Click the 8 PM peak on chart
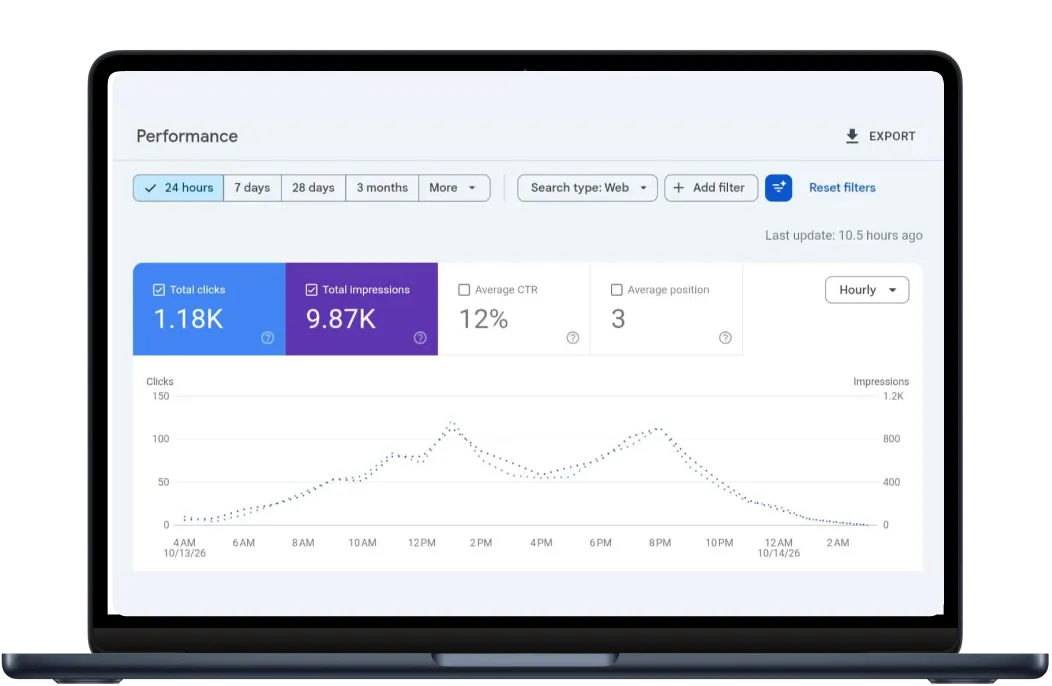Viewport: 1052px width, 686px height. click(659, 428)
